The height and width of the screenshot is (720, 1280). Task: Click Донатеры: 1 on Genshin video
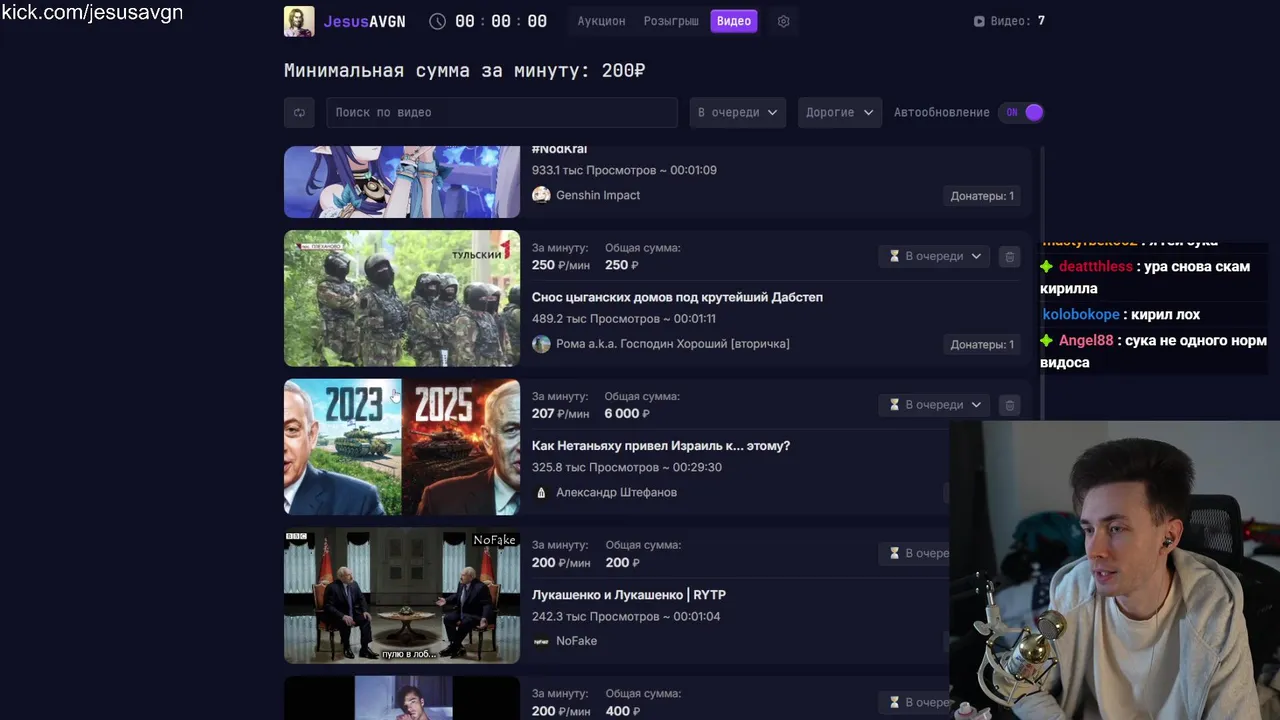click(982, 196)
